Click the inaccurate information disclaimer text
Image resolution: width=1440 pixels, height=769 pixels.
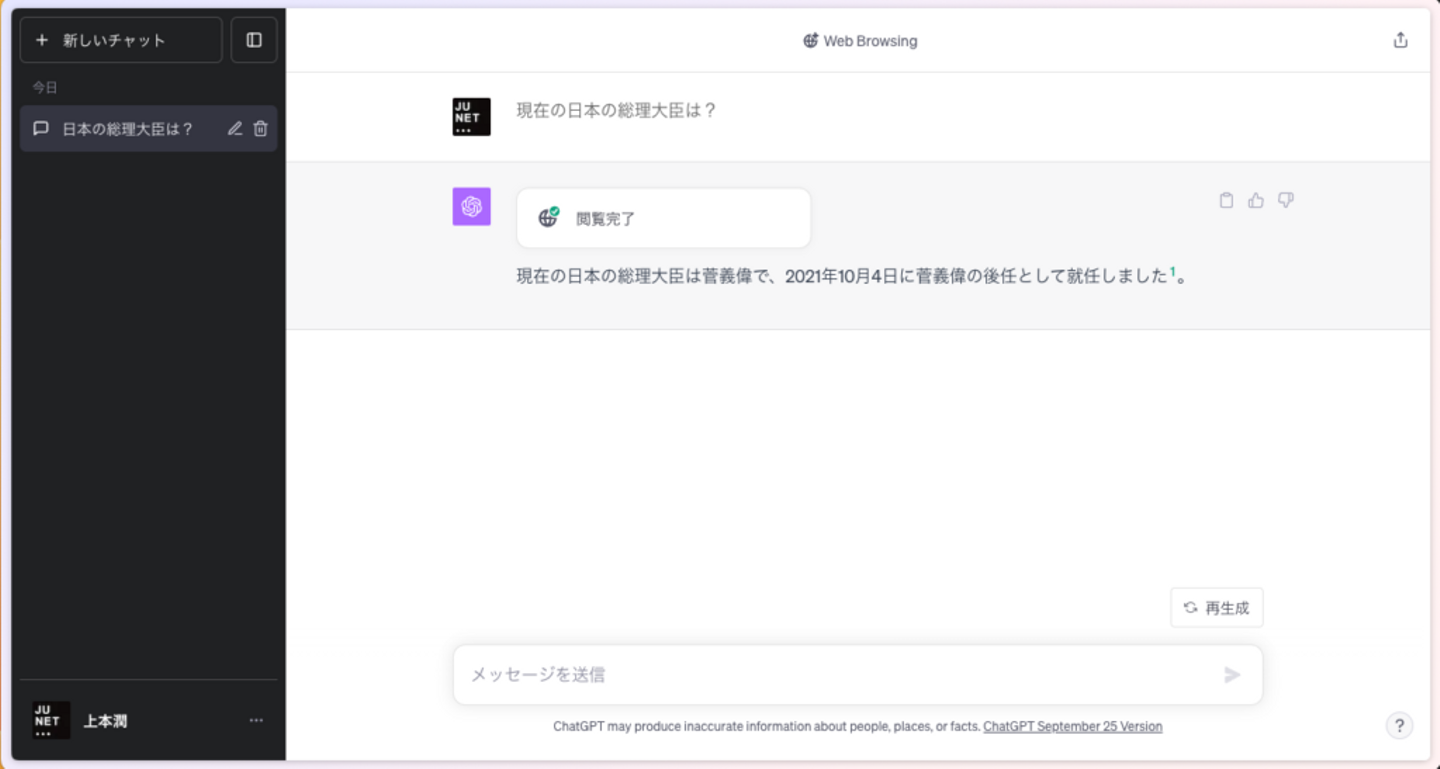[766, 727]
